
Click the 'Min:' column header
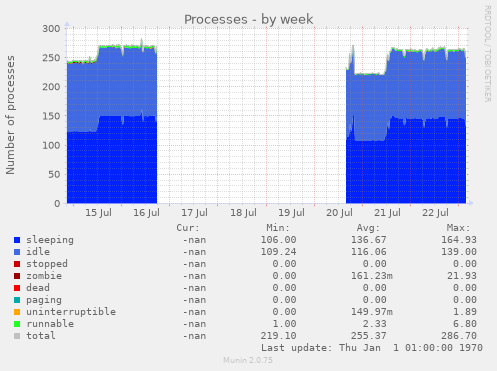pyautogui.click(x=278, y=228)
